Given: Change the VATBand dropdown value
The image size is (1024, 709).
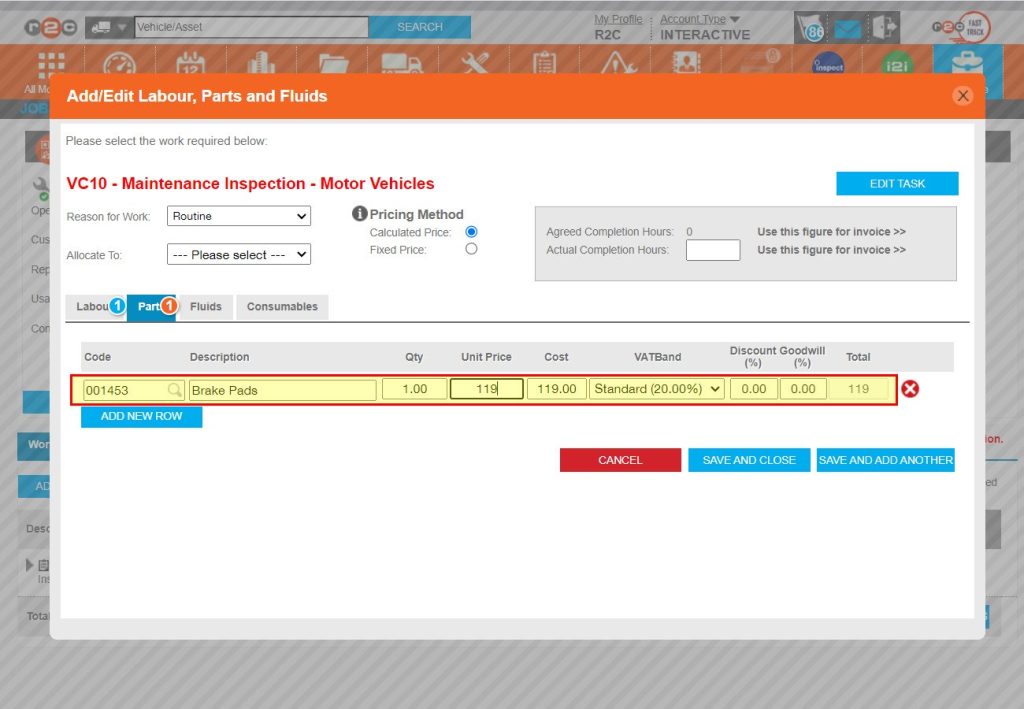Looking at the screenshot, I should click(657, 388).
